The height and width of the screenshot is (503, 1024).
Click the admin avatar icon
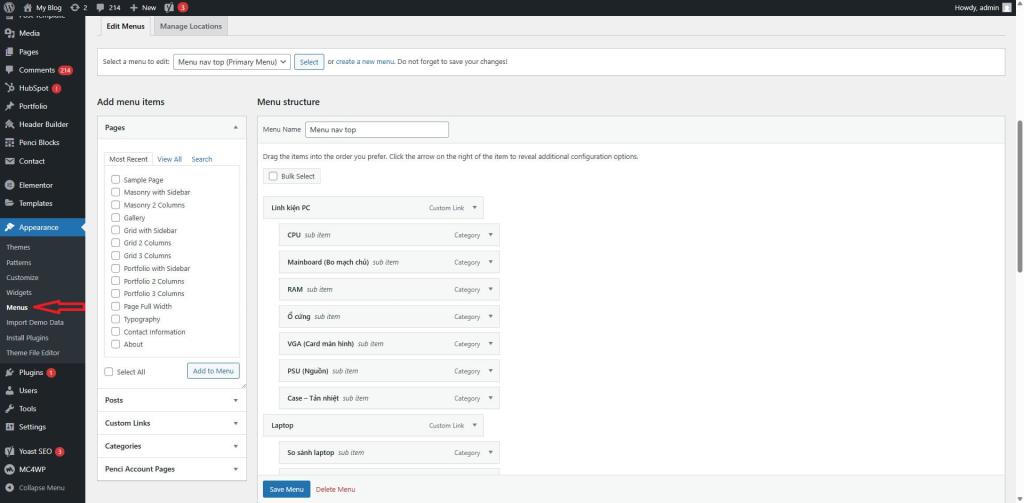[x=1007, y=8]
